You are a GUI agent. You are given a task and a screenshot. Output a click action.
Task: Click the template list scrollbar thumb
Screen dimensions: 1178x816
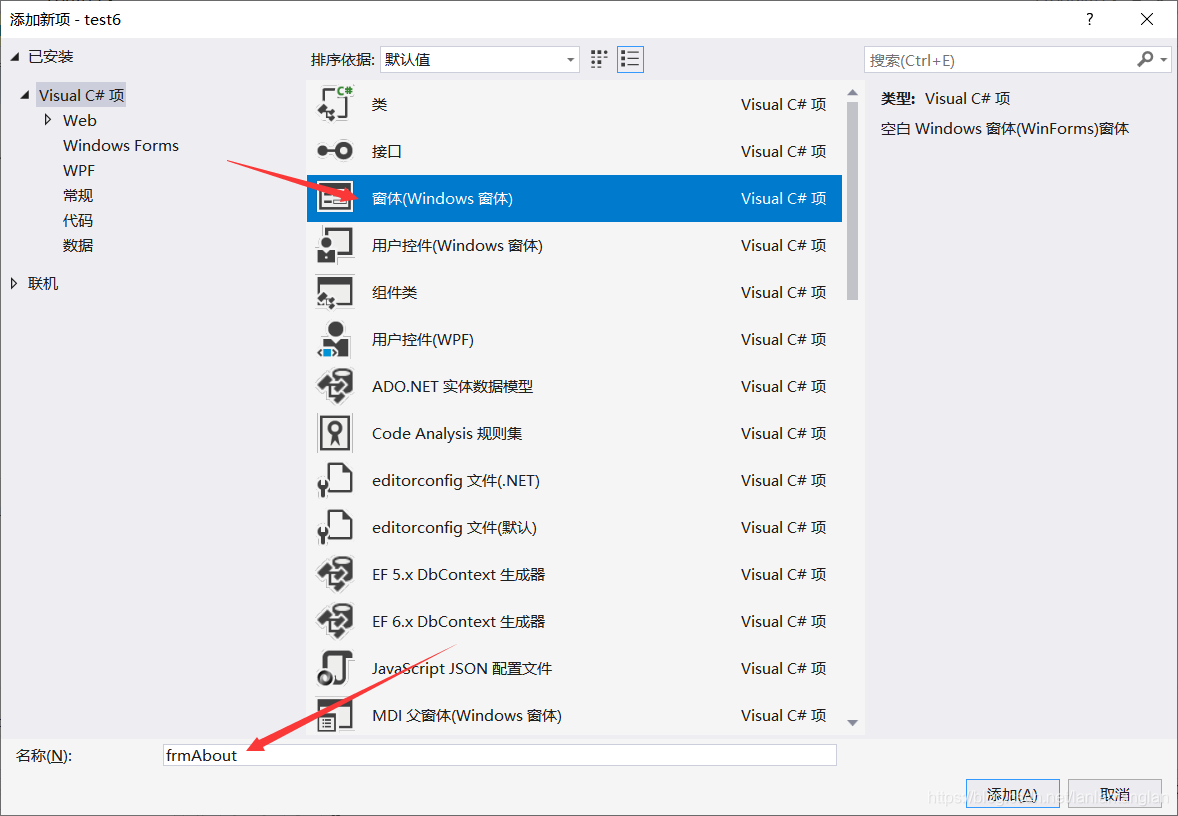[x=852, y=200]
